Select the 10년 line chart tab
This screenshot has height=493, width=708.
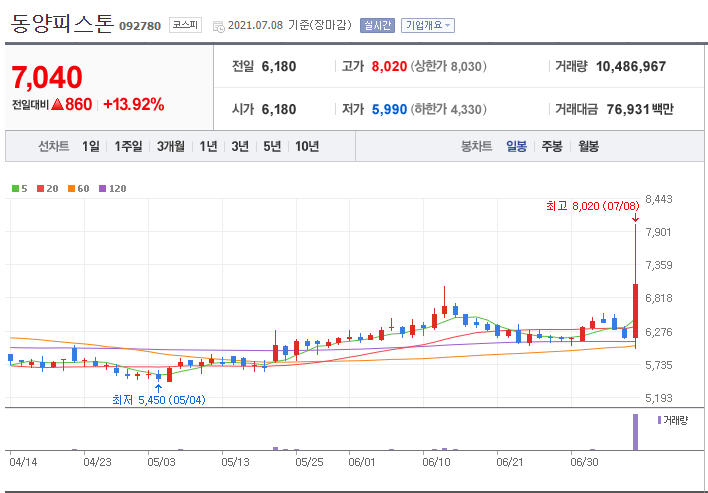coord(307,146)
